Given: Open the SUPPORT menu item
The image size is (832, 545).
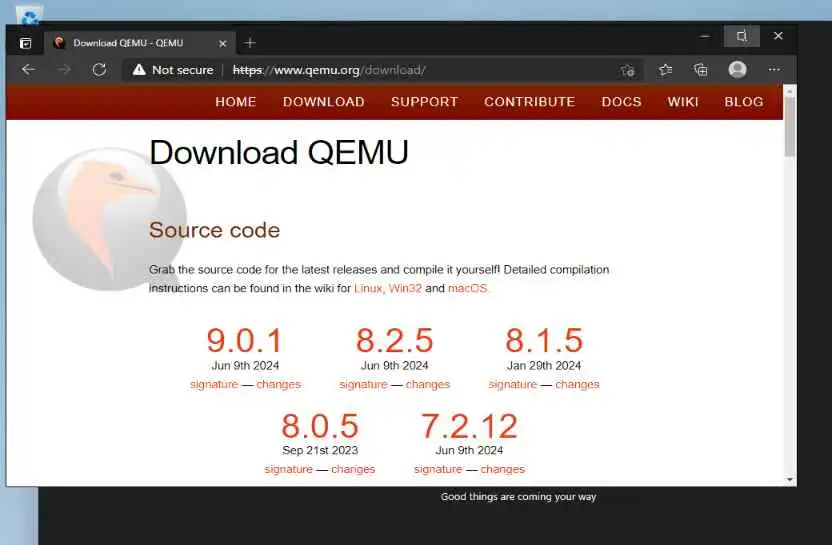Looking at the screenshot, I should pyautogui.click(x=424, y=102).
